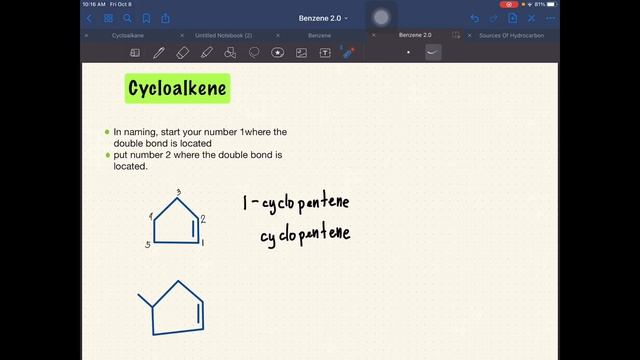The width and height of the screenshot is (640, 360).
Task: Select the Highlighter tool
Action: (x=207, y=53)
